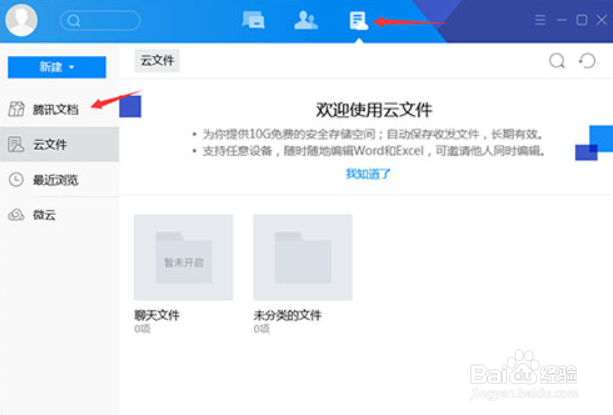Click the 最近浏览 clock icon

click(16, 180)
